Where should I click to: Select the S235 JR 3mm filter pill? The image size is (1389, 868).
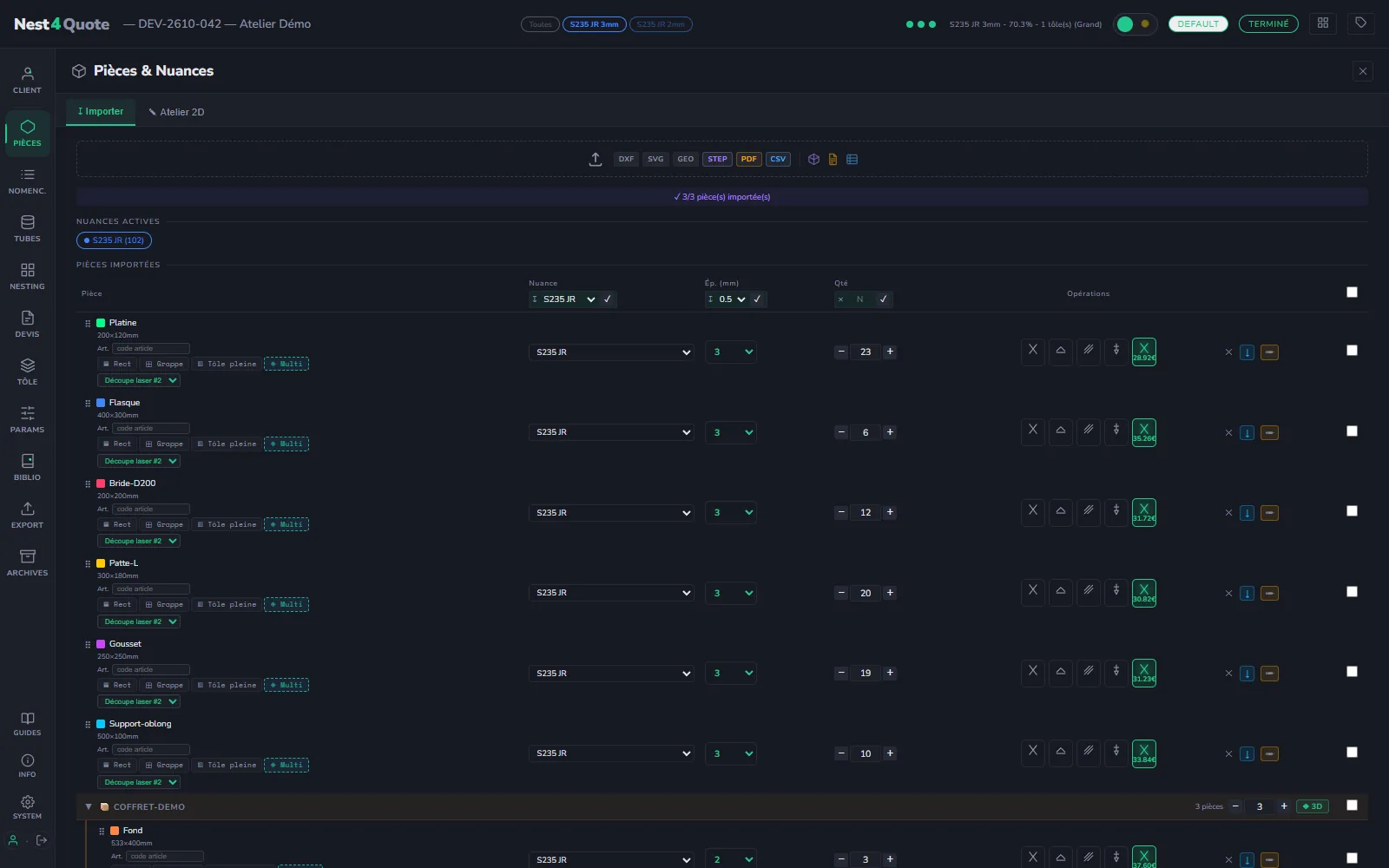[x=594, y=24]
